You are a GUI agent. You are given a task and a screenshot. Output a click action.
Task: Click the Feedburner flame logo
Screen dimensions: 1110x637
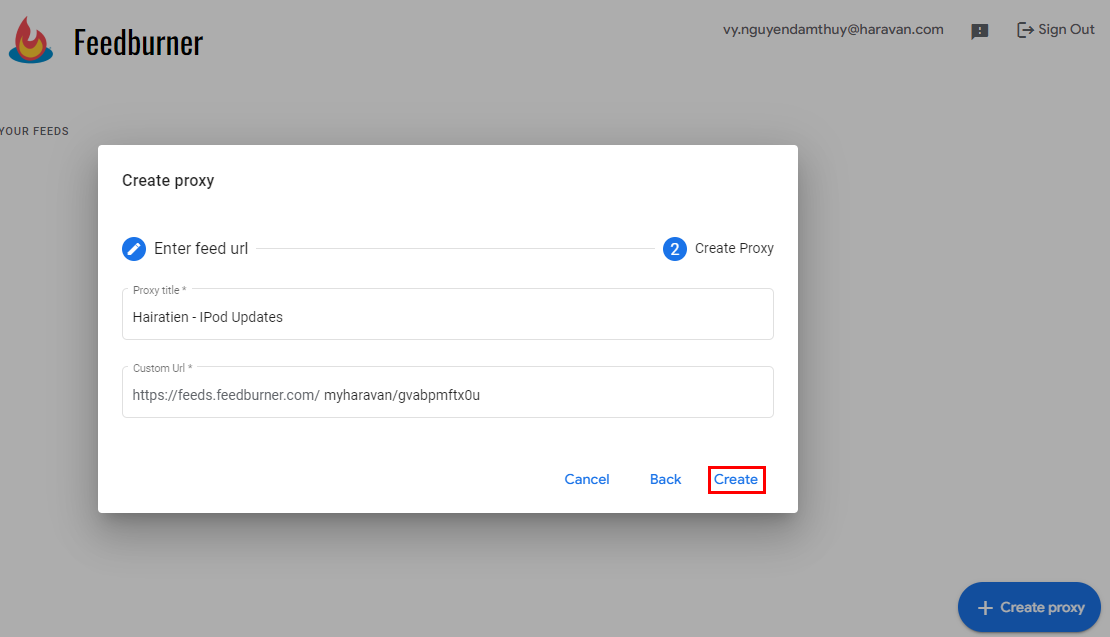pyautogui.click(x=31, y=40)
